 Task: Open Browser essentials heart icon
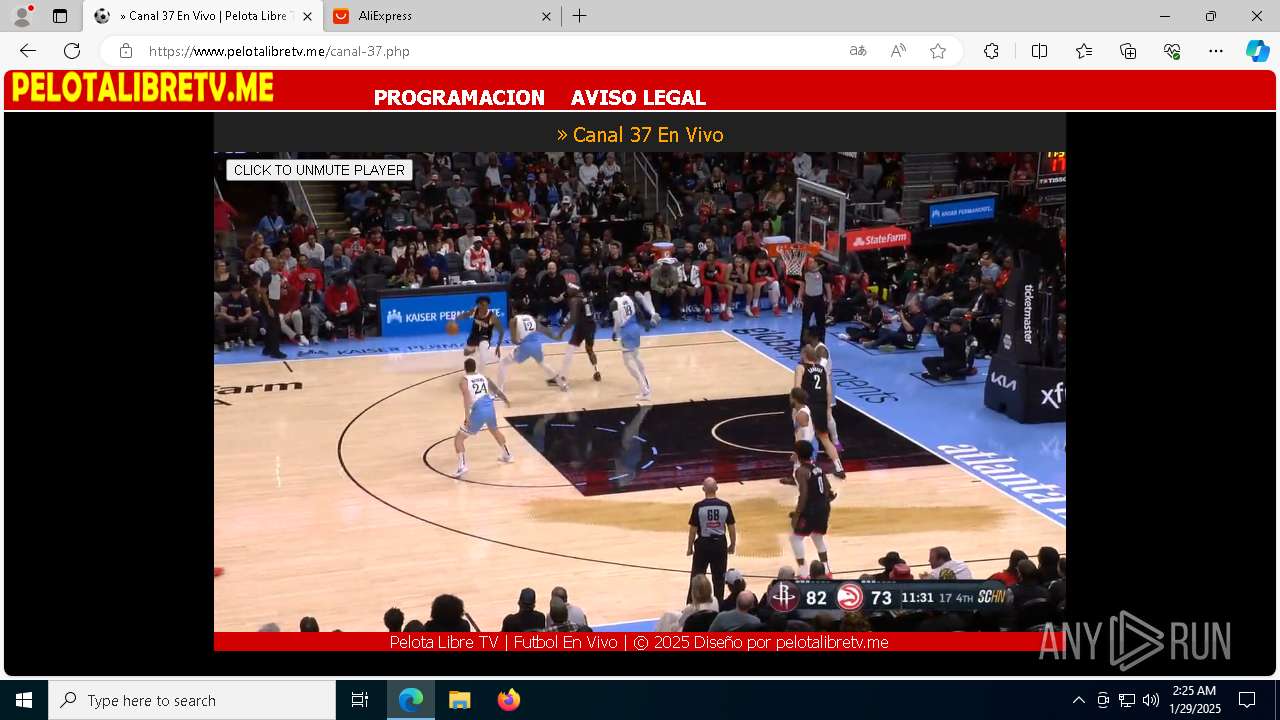[x=1172, y=51]
